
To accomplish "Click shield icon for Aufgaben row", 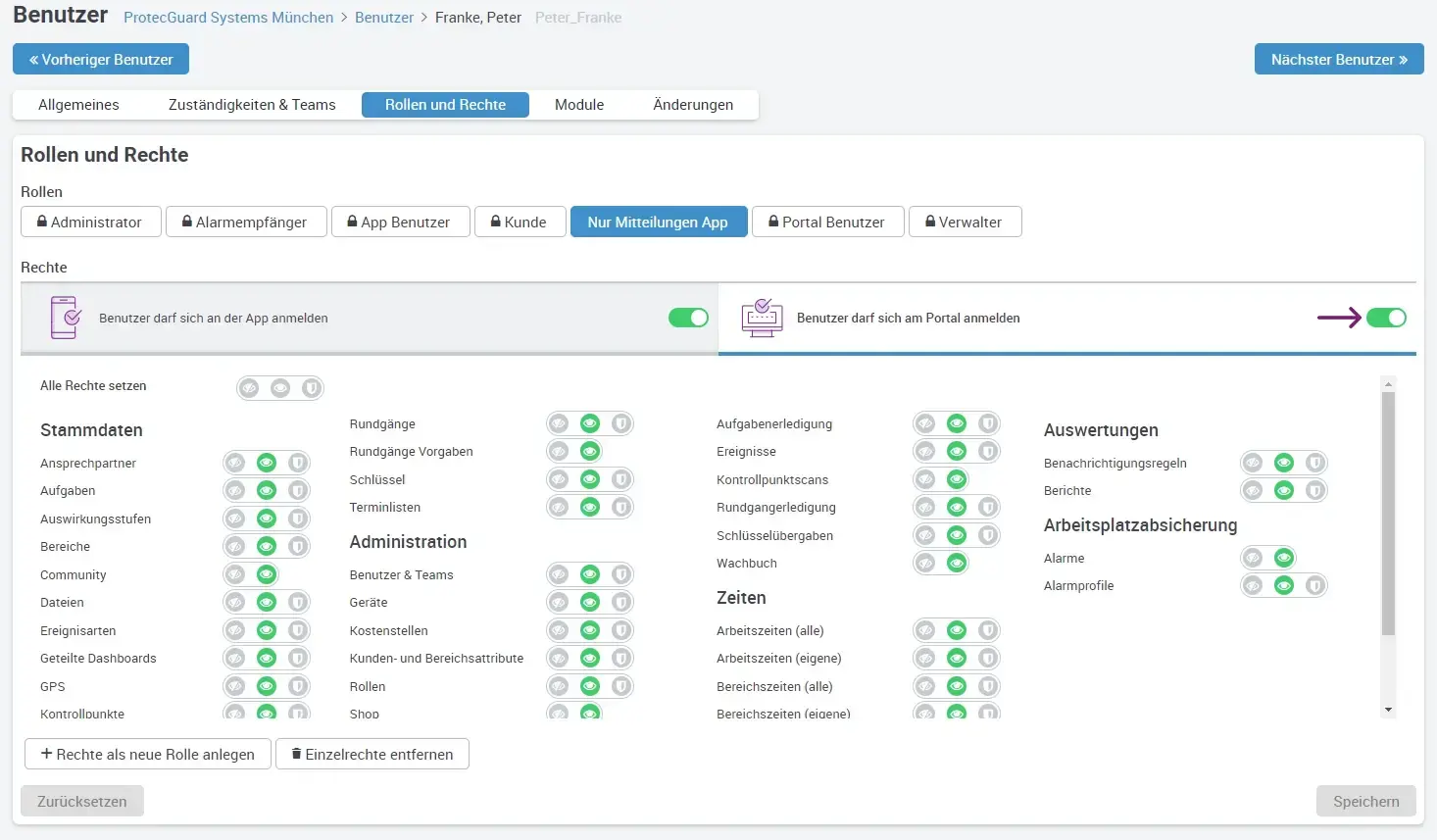I will point(298,490).
